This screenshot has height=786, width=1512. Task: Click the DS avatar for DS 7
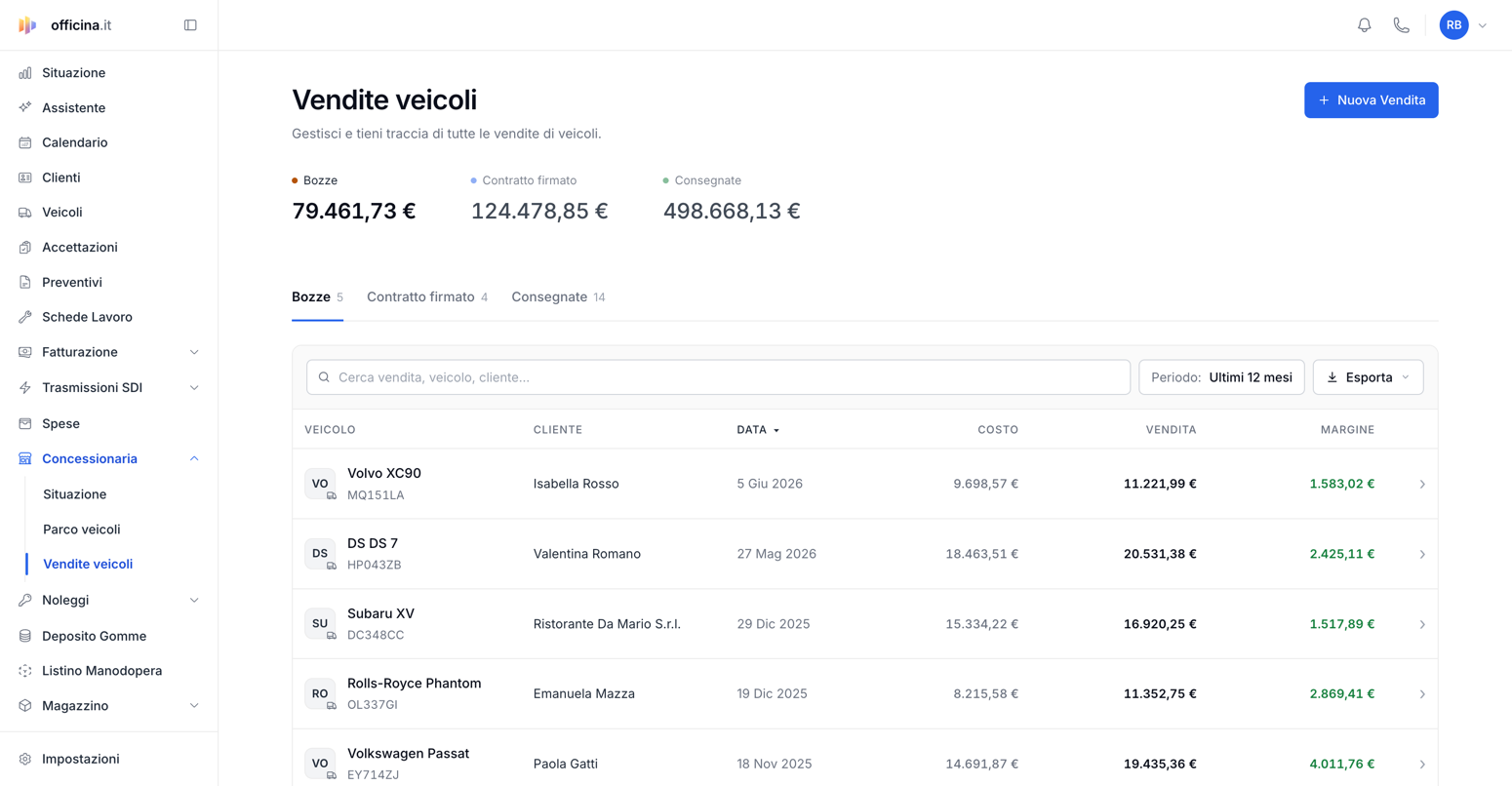tap(320, 554)
